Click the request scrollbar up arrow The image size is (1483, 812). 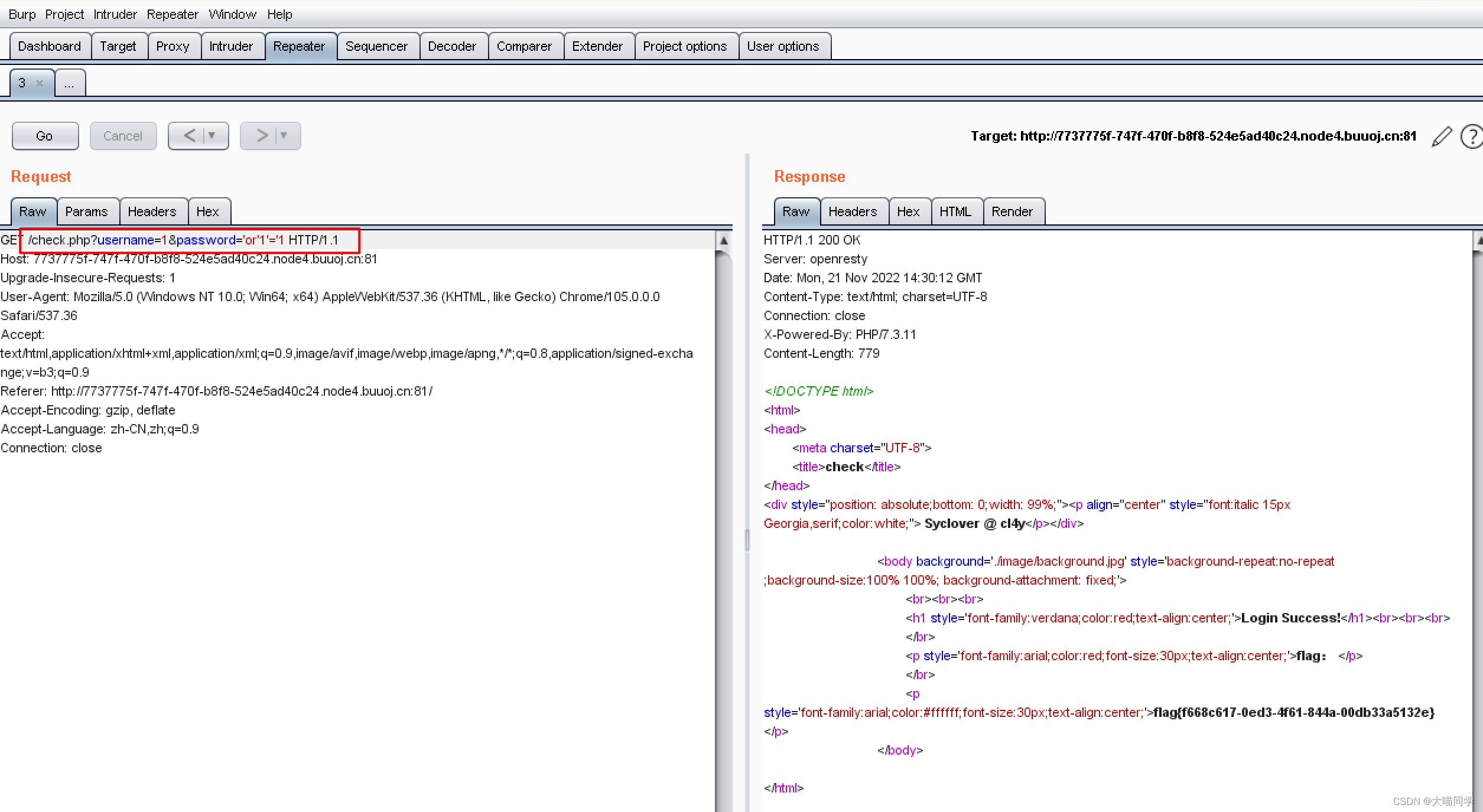pos(724,240)
